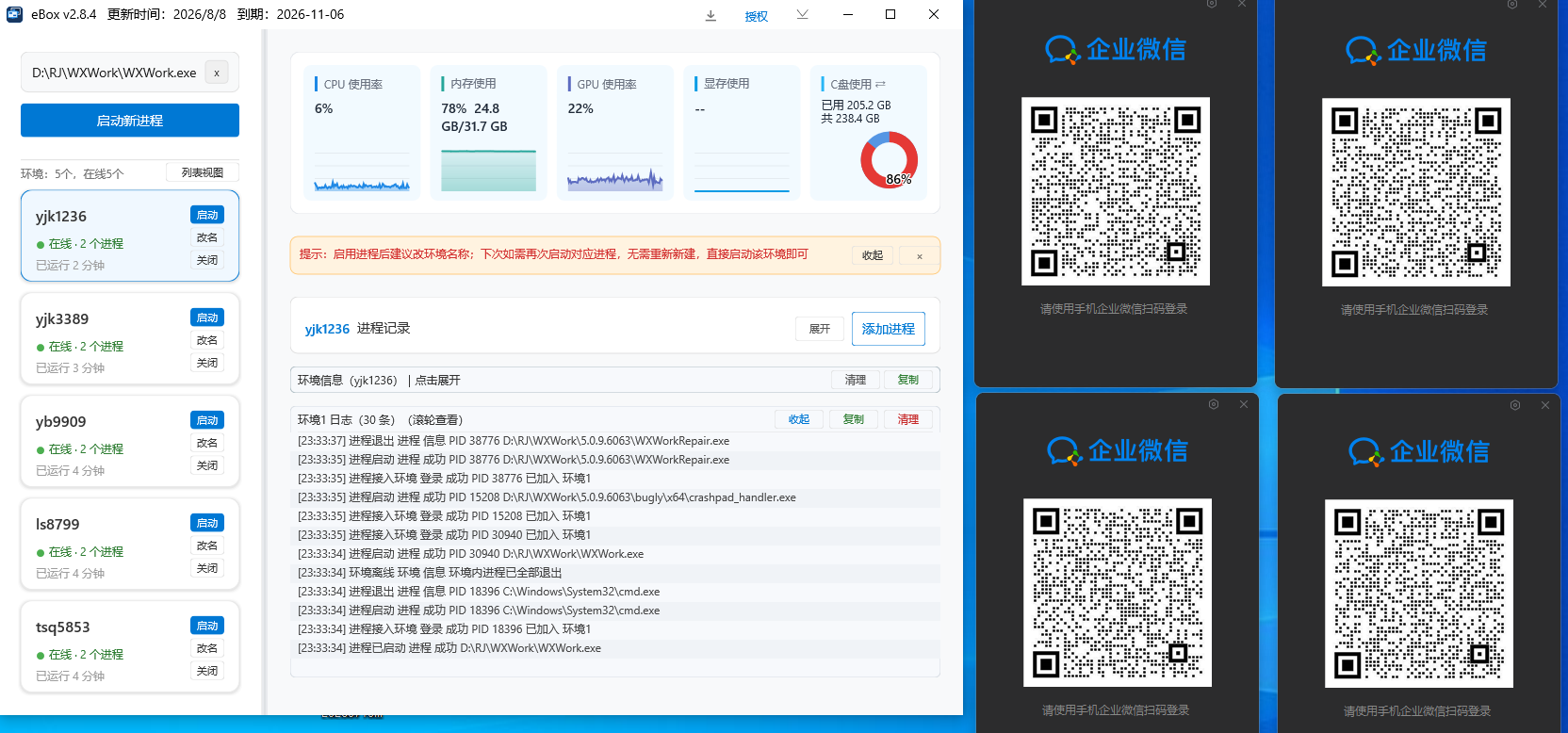Switch to 列表视图
1568x733 pixels.
click(203, 172)
